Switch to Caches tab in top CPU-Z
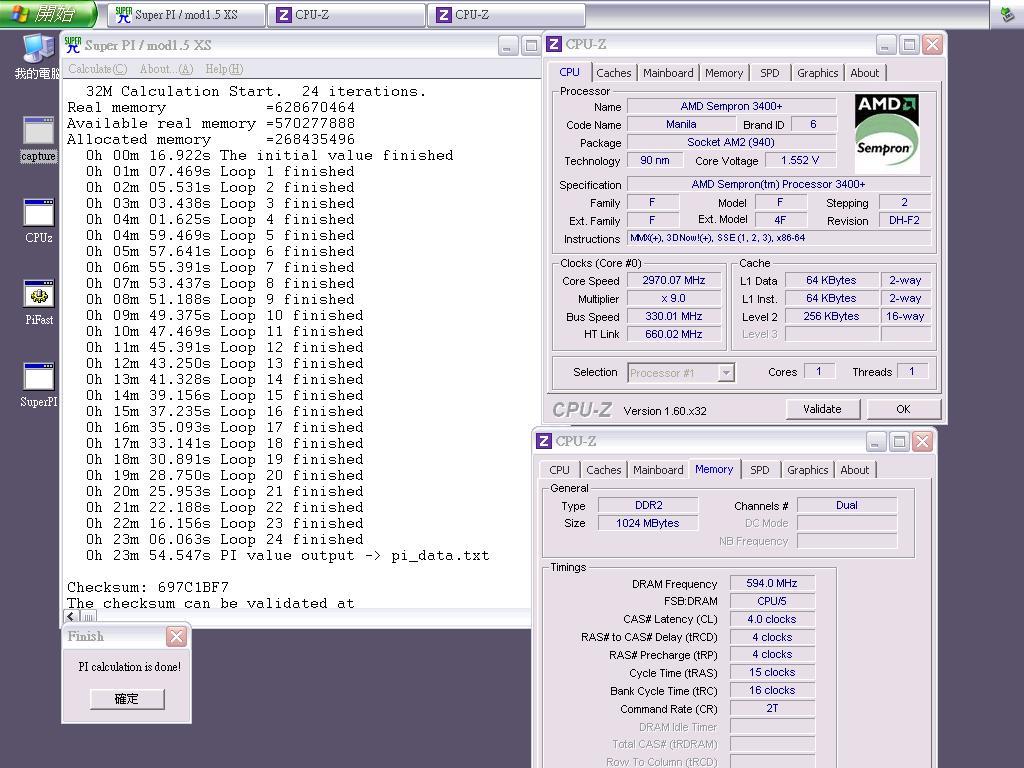Viewport: 1024px width, 768px height. tap(613, 73)
